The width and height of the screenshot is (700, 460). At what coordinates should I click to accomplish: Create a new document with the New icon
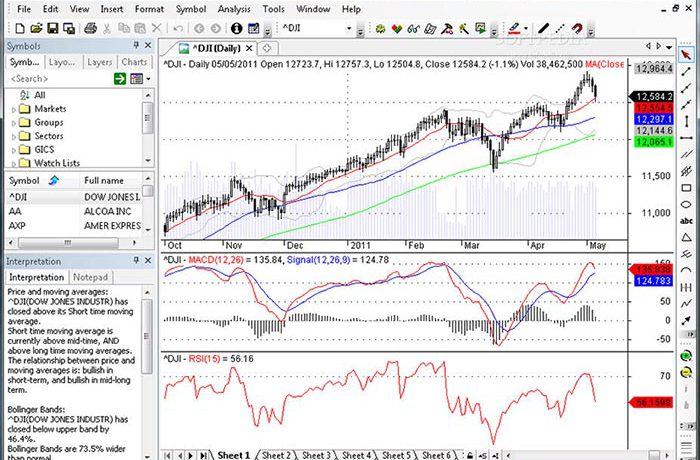click(20, 29)
